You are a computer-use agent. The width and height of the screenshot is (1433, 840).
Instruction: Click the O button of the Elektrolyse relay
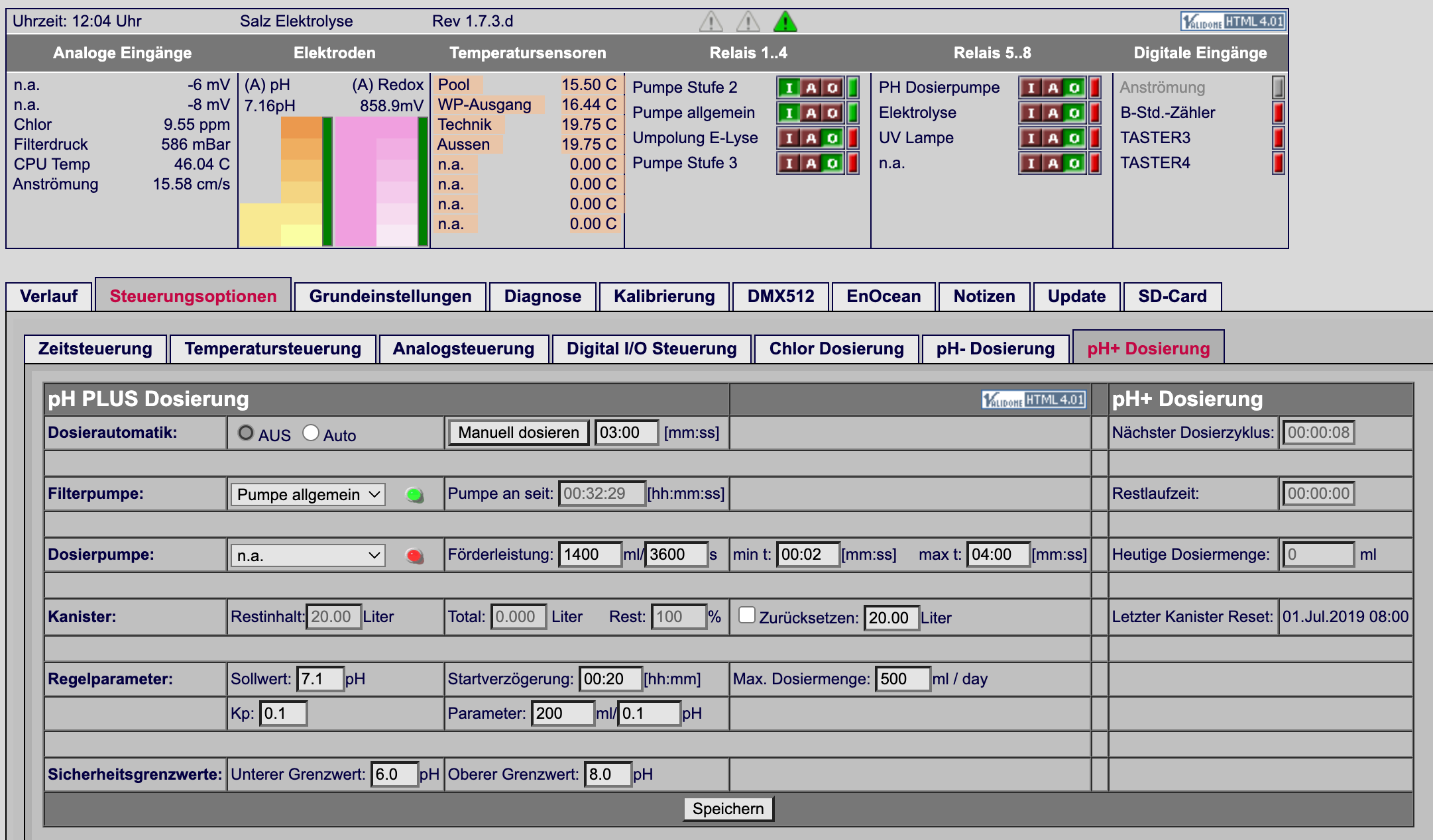(x=1074, y=113)
